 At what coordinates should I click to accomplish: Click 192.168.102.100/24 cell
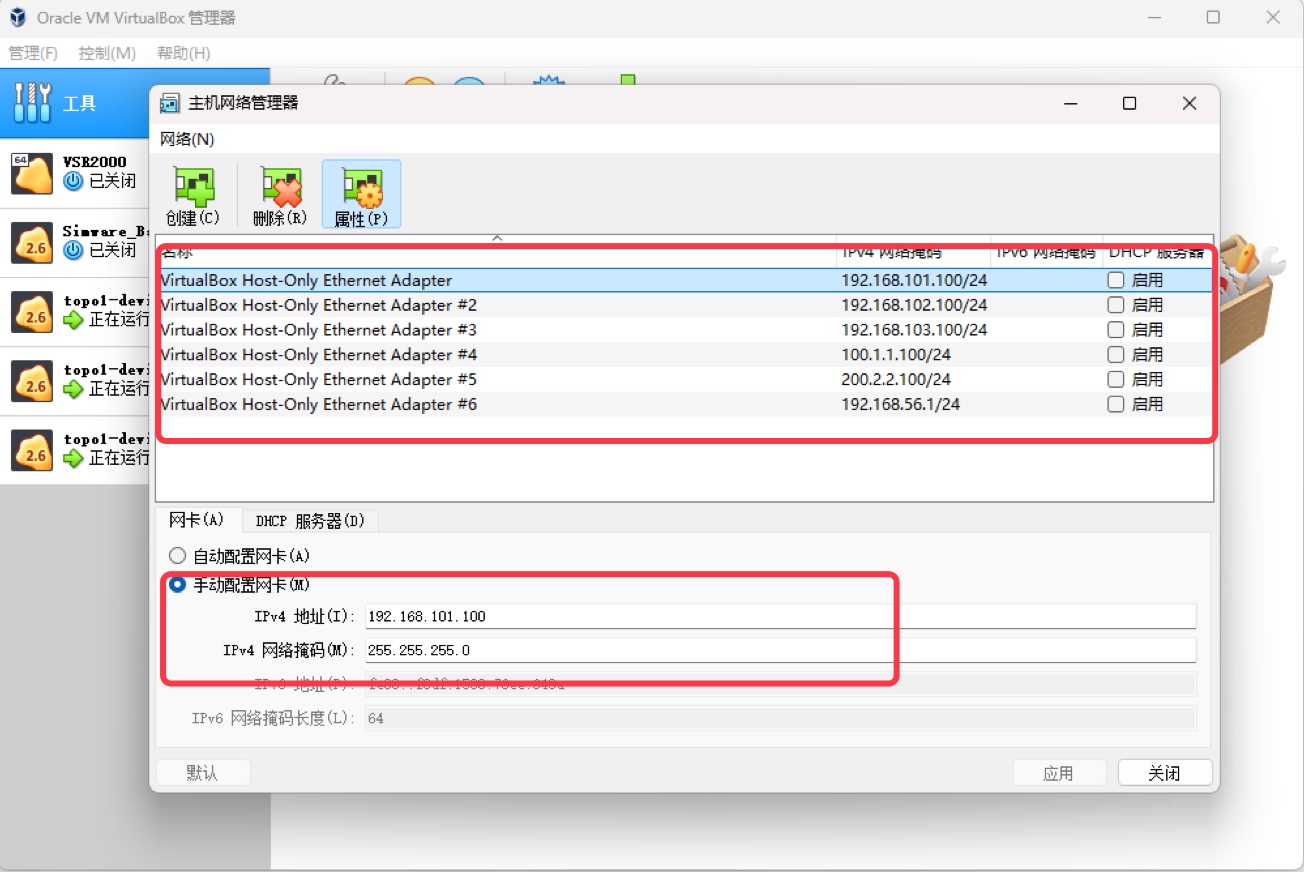pyautogui.click(x=914, y=305)
